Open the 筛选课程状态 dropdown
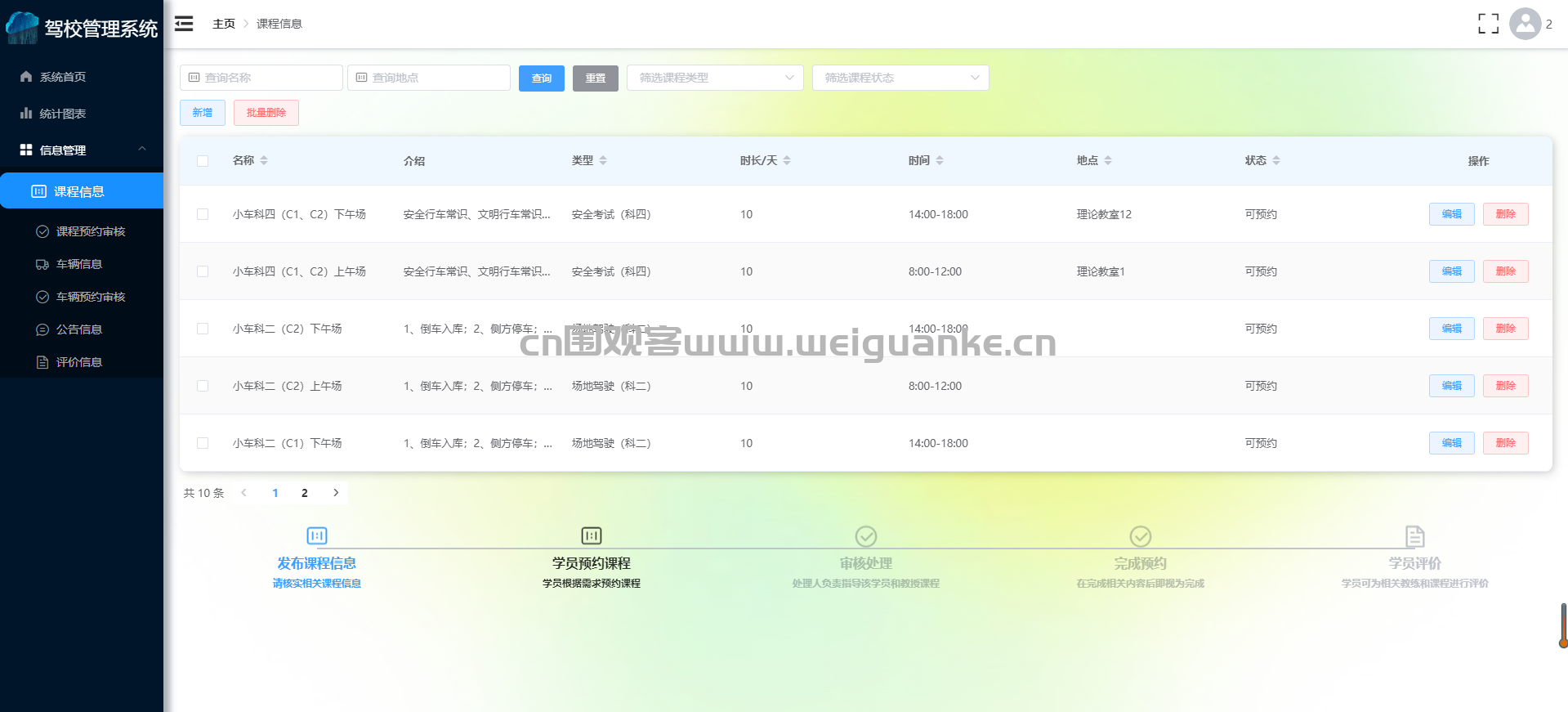This screenshot has height=712, width=1568. pos(900,78)
